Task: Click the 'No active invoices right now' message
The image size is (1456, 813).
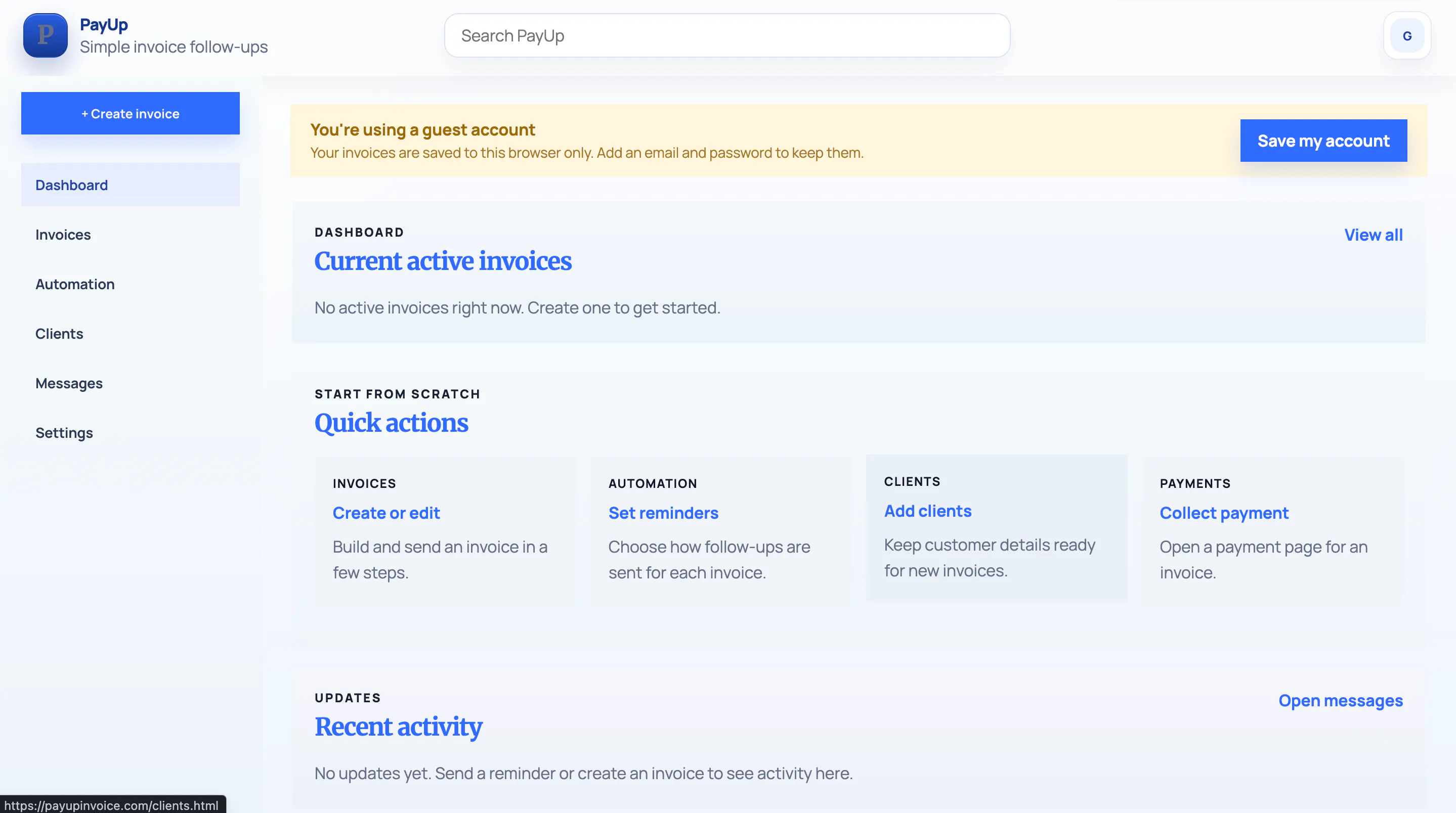Action: click(517, 308)
